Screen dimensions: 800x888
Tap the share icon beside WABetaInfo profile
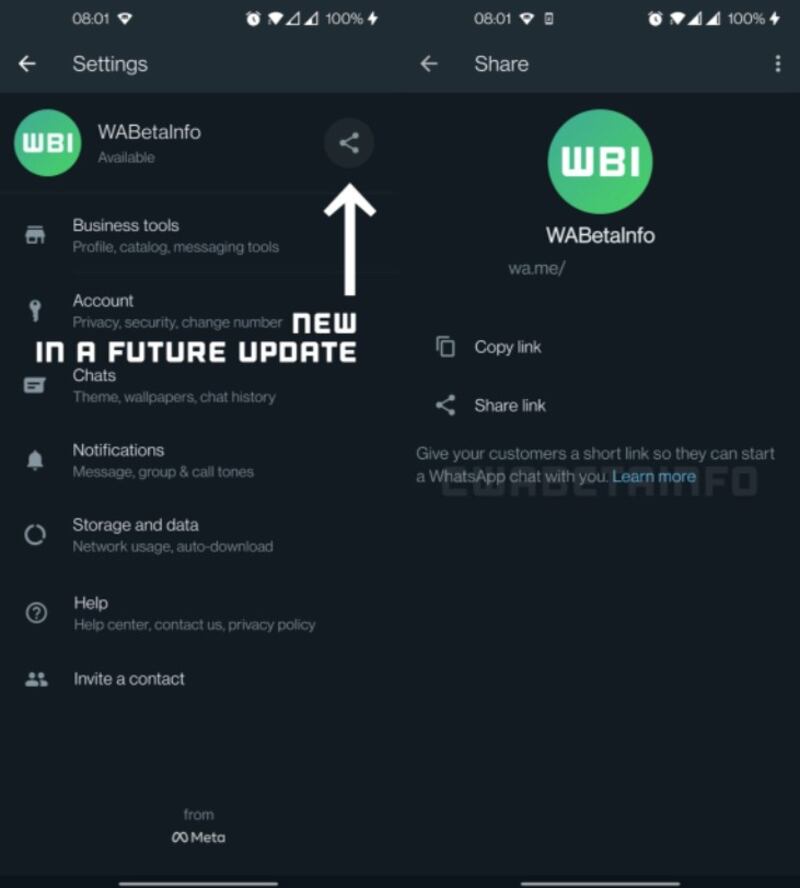pos(349,143)
